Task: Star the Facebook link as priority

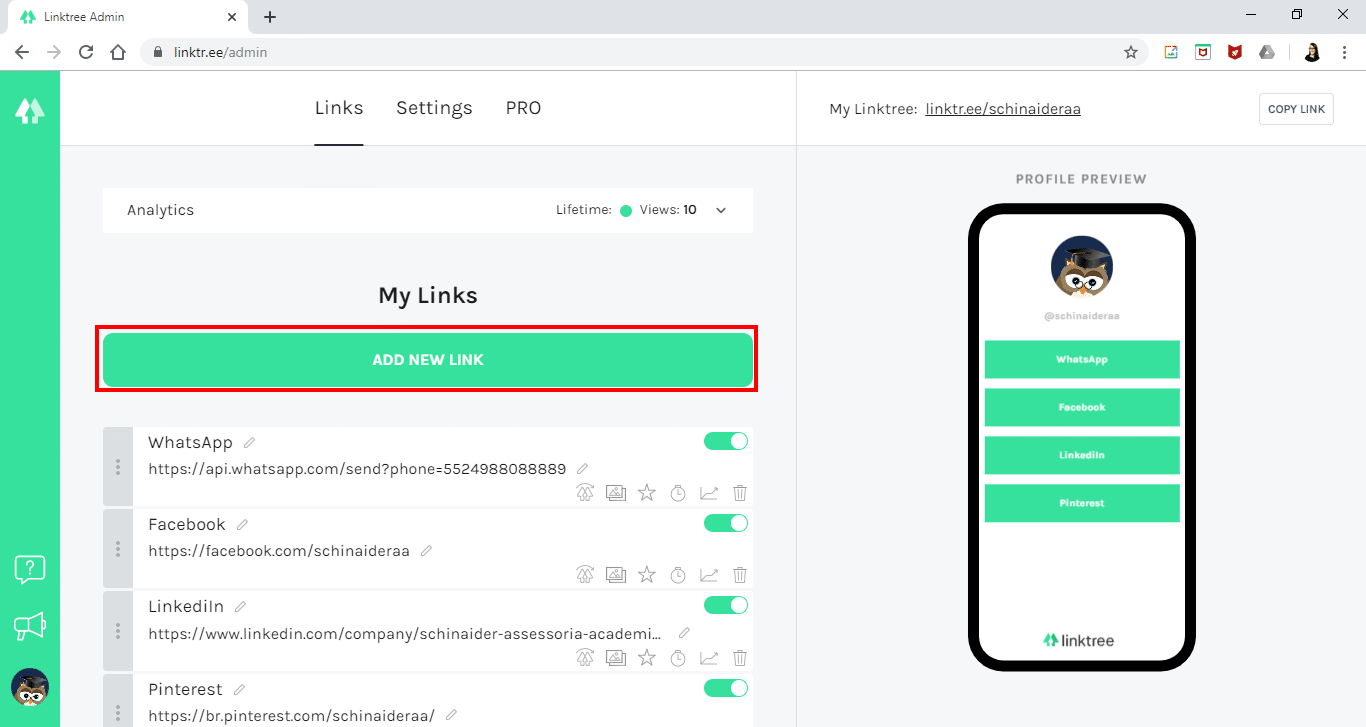Action: pos(647,574)
